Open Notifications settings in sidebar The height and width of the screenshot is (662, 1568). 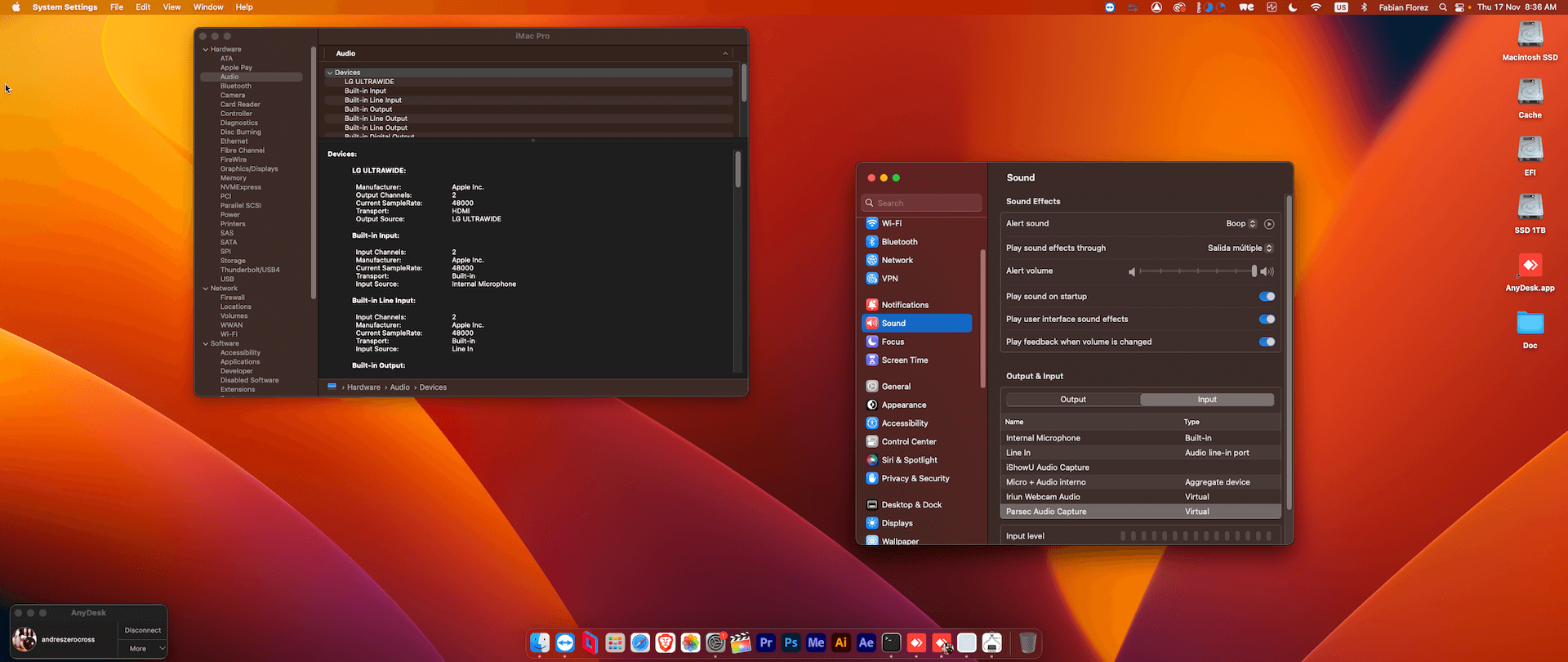(904, 305)
